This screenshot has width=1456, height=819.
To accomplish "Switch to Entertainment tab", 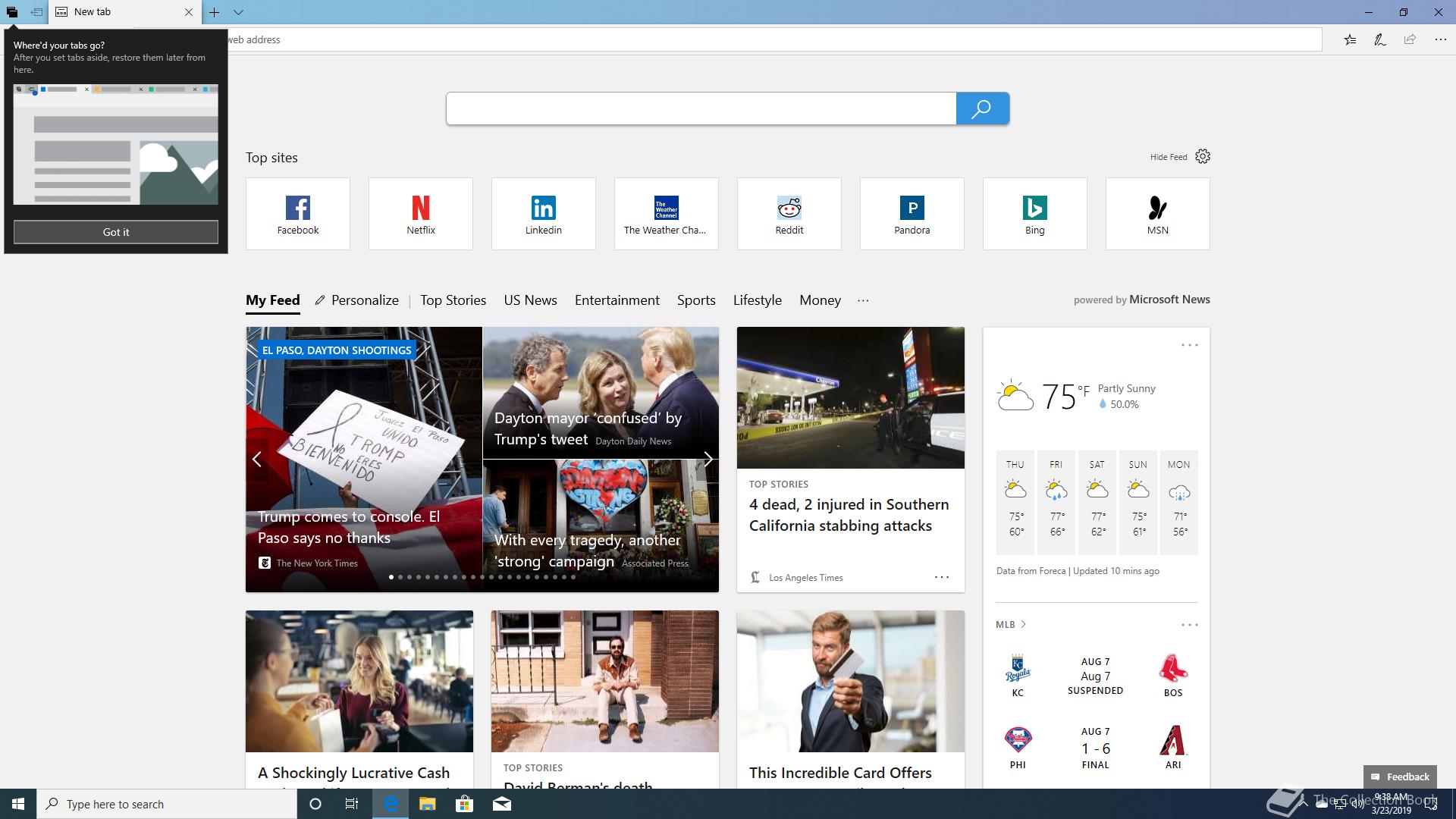I will (617, 300).
